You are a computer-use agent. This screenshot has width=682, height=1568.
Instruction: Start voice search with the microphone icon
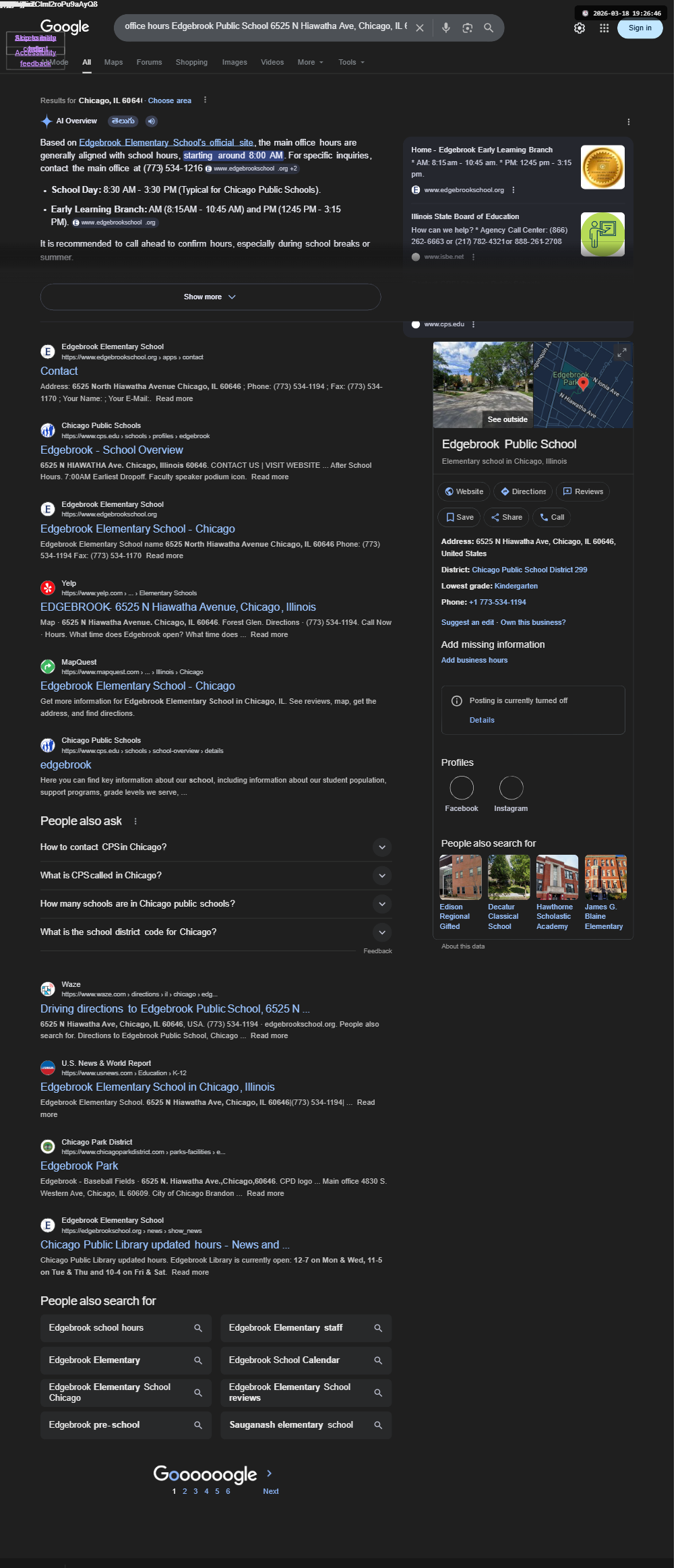point(446,28)
